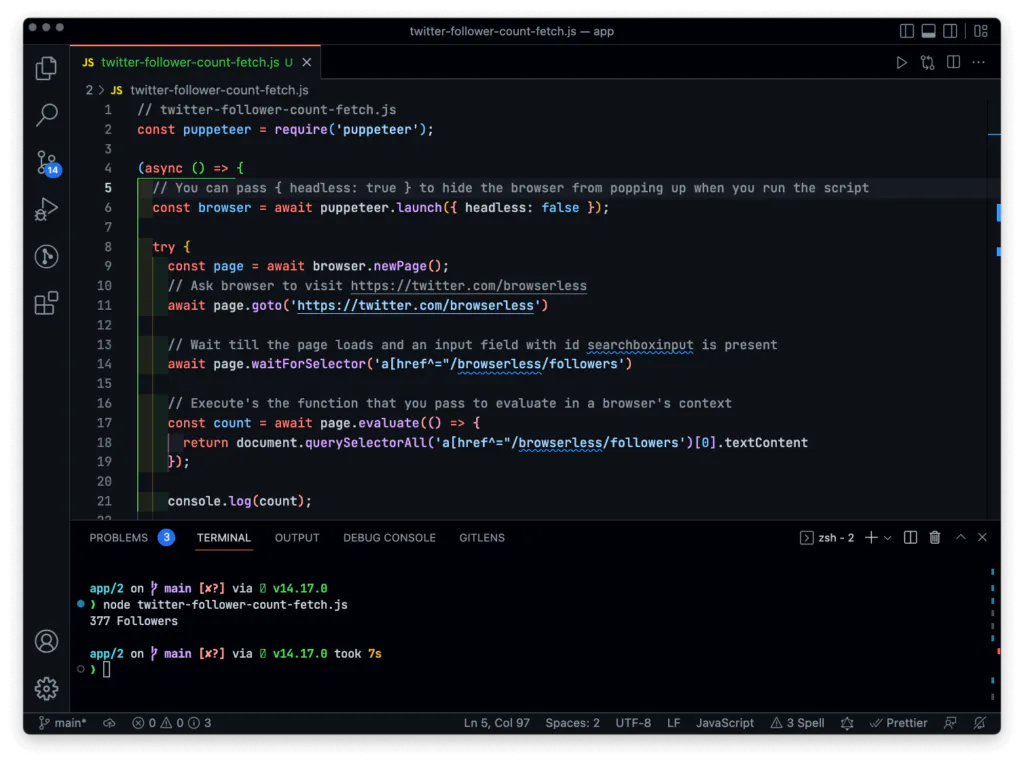Viewport: 1024px width, 763px height.
Task: Click line number 8 in gutter
Action: (108, 247)
